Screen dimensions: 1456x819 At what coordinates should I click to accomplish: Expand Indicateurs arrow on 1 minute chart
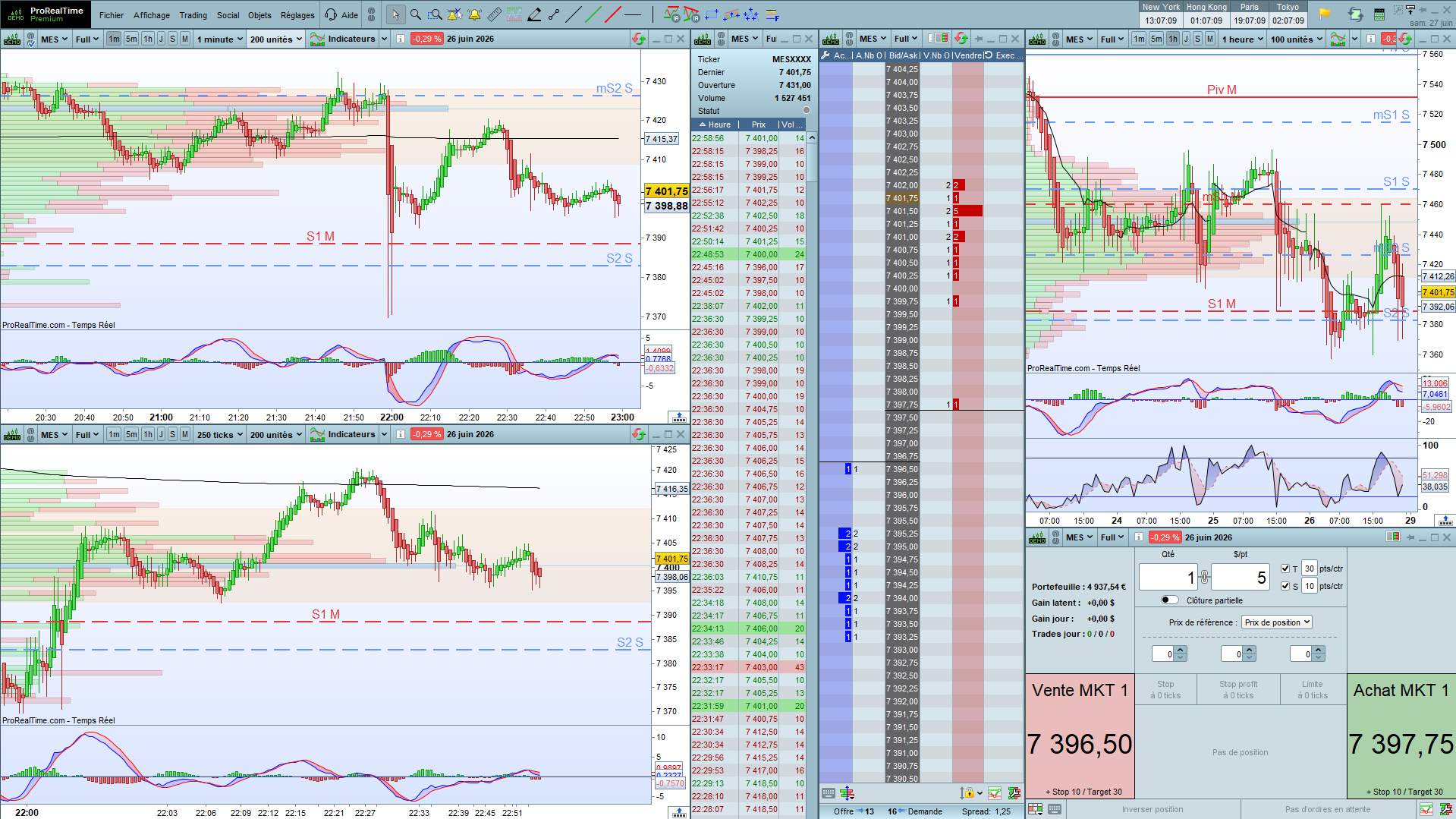pyautogui.click(x=384, y=39)
